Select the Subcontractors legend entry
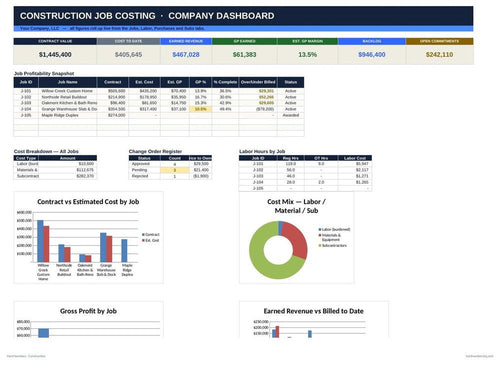 pos(332,246)
